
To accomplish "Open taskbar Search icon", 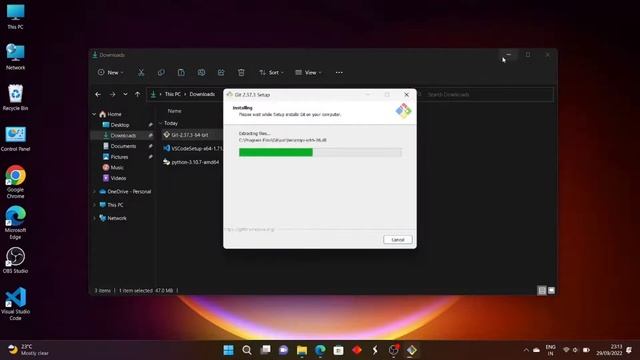I will coord(247,350).
